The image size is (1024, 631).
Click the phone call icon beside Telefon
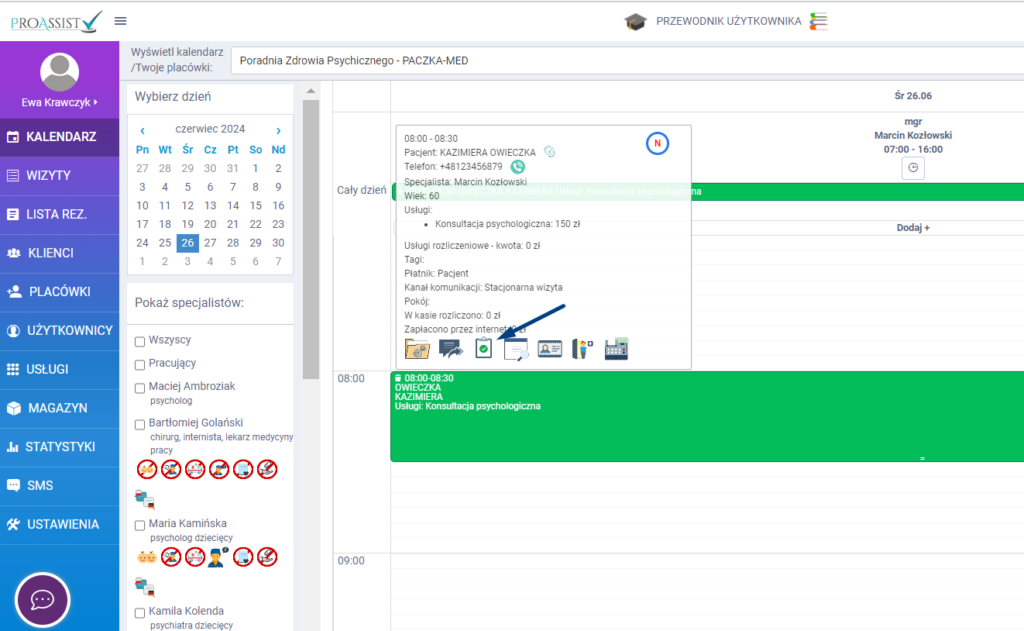(517, 167)
